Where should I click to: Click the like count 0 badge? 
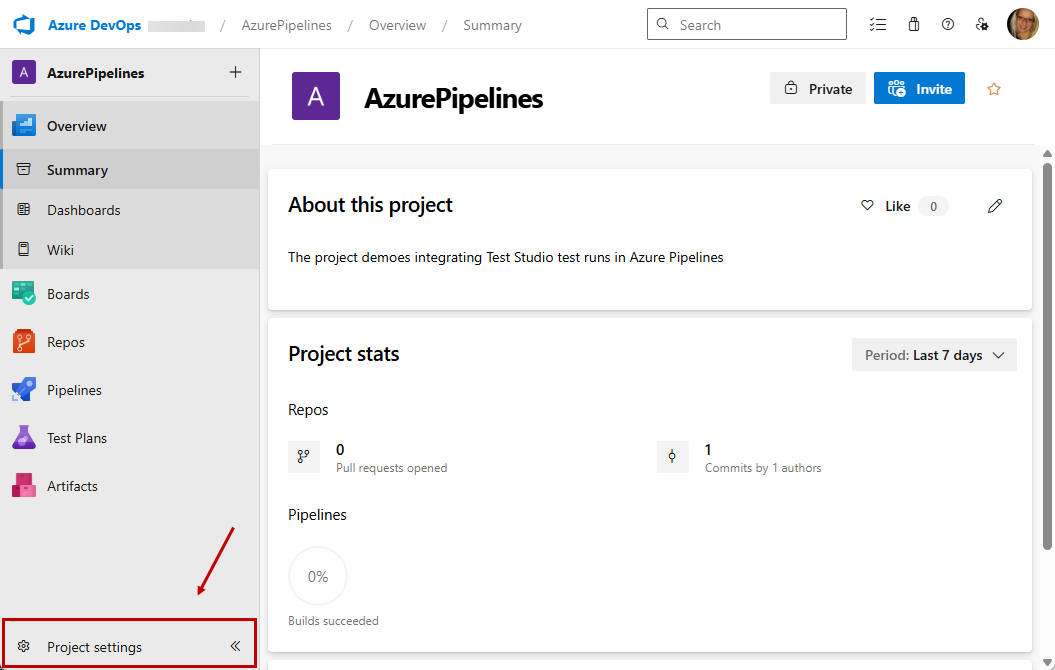[933, 206]
